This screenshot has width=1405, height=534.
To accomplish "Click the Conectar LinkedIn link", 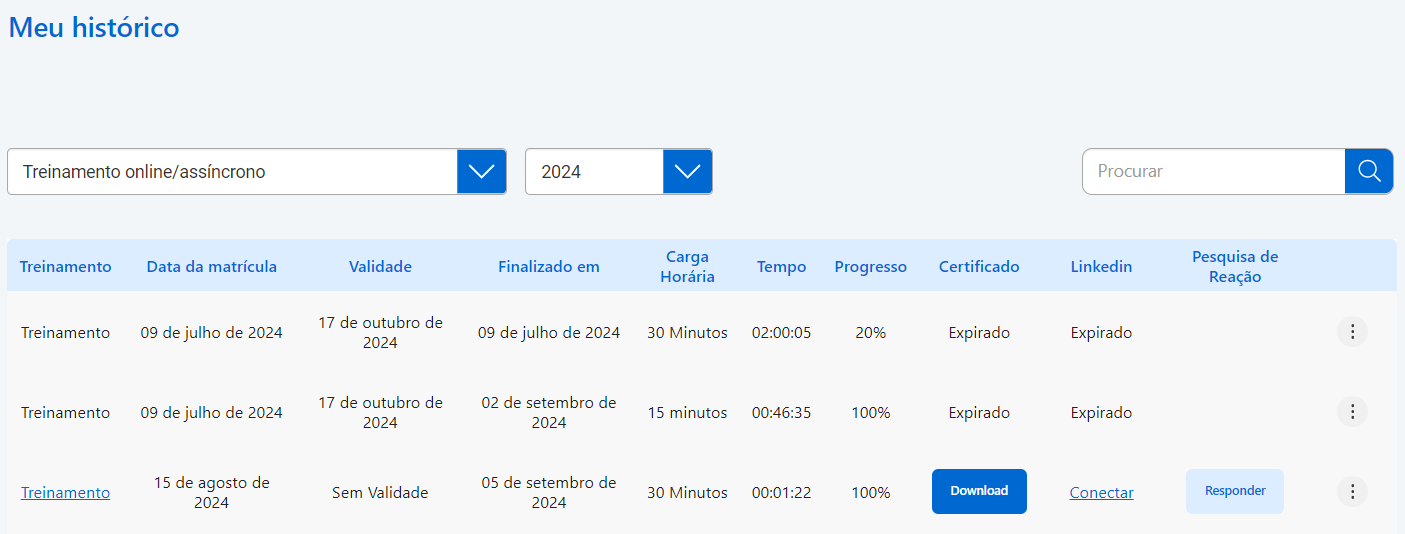I will (x=1101, y=493).
